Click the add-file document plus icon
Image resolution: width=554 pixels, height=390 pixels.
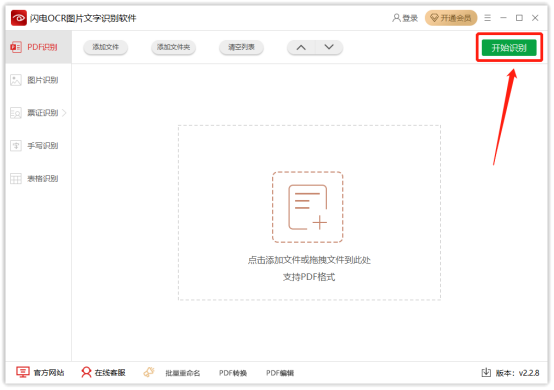[307, 207]
